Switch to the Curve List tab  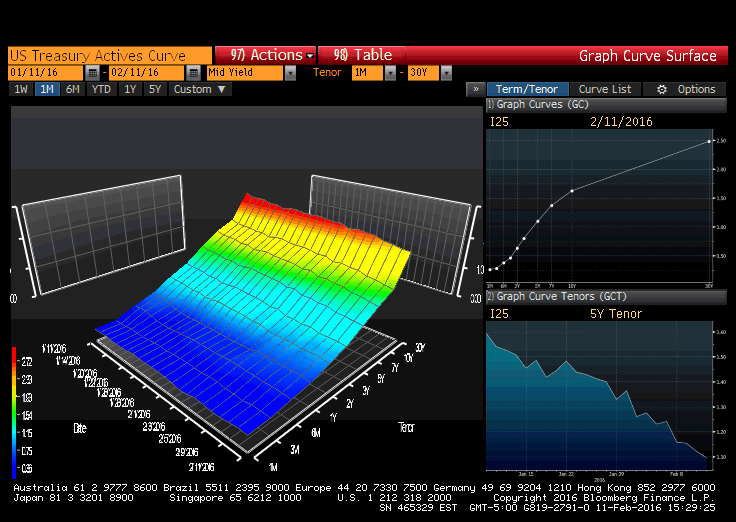tap(605, 89)
